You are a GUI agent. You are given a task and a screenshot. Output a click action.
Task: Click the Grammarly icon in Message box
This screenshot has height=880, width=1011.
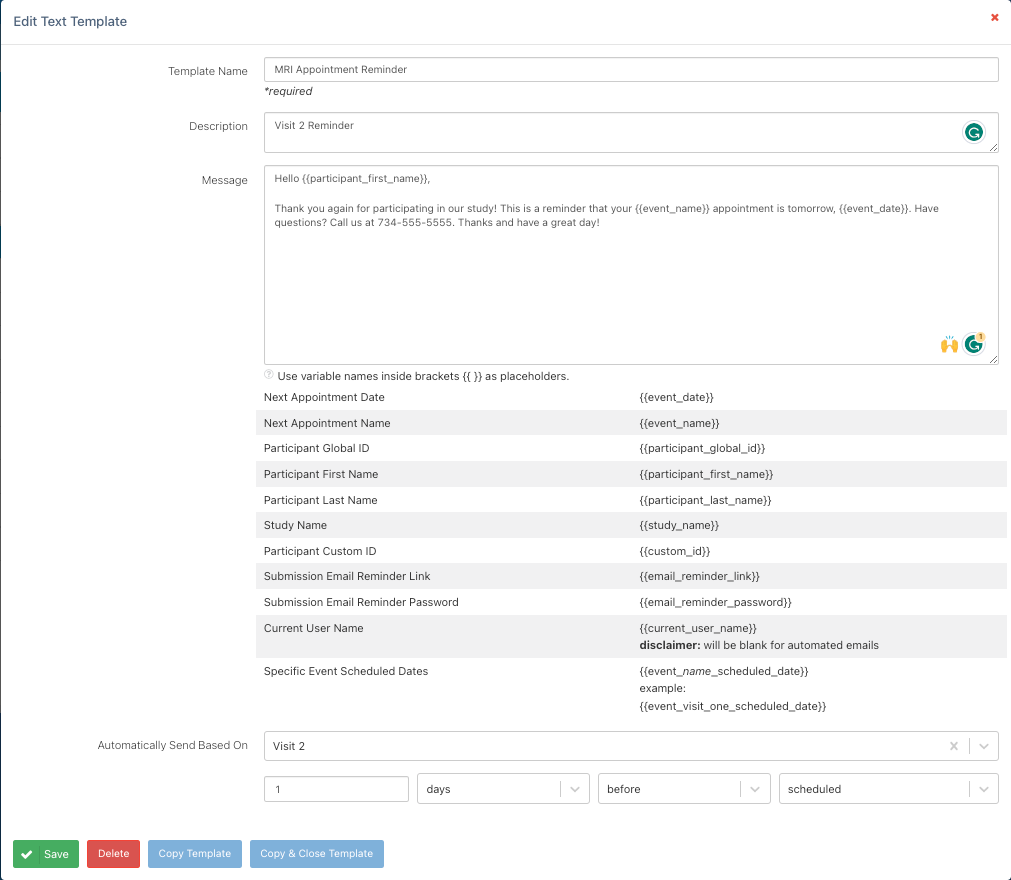pos(973,344)
